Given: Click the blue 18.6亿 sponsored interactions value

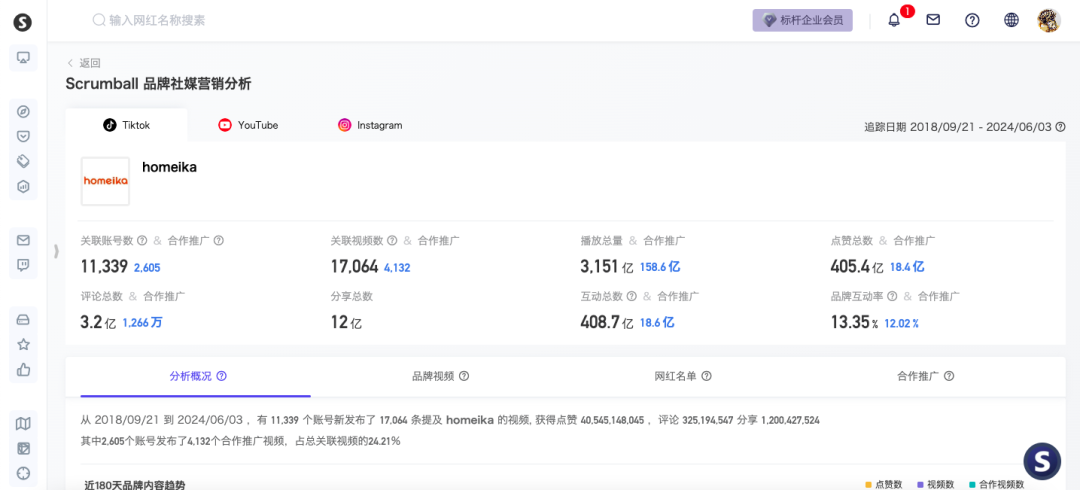Looking at the screenshot, I should pyautogui.click(x=657, y=323).
